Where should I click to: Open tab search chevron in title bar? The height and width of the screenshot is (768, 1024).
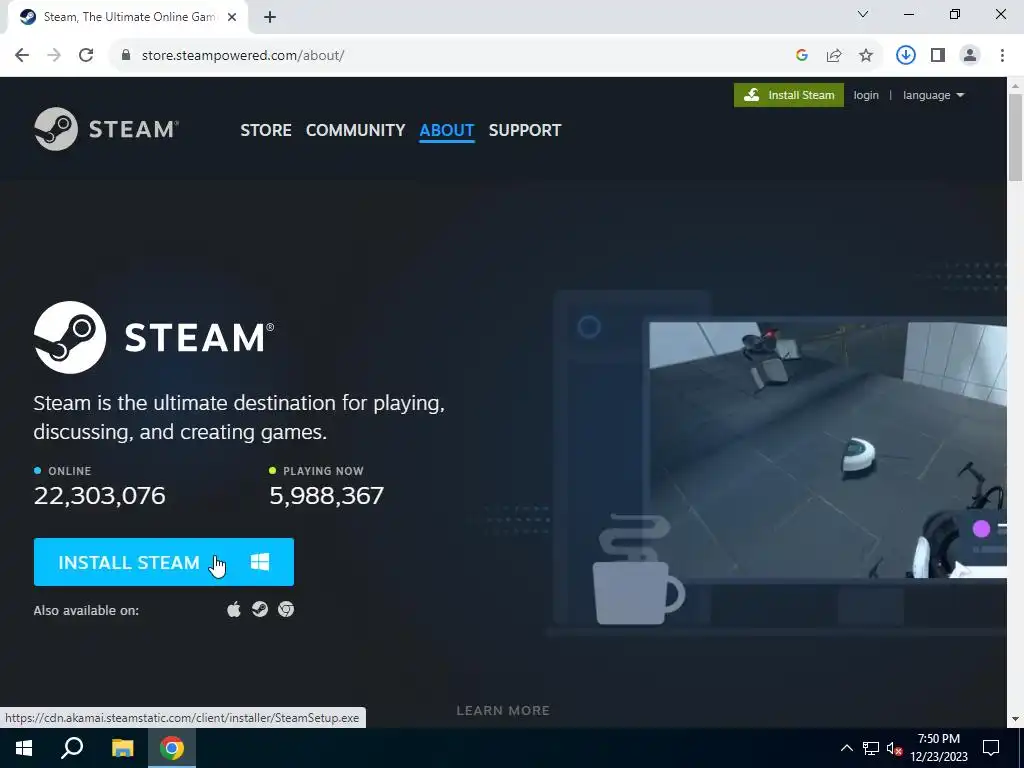[x=863, y=14]
